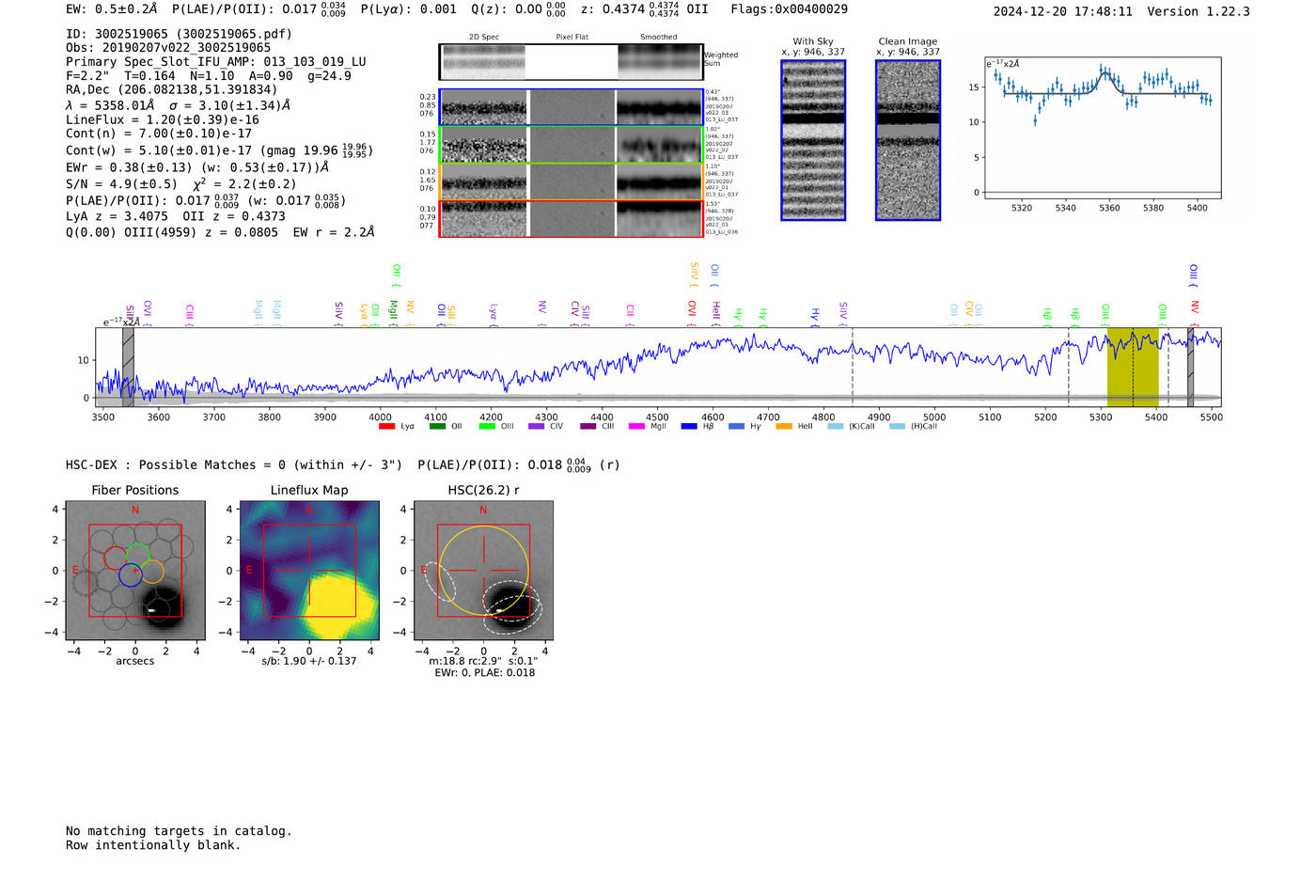The image size is (1316, 896).
Task: Click the "Pixel Flat" column header
Action: pyautogui.click(x=572, y=37)
